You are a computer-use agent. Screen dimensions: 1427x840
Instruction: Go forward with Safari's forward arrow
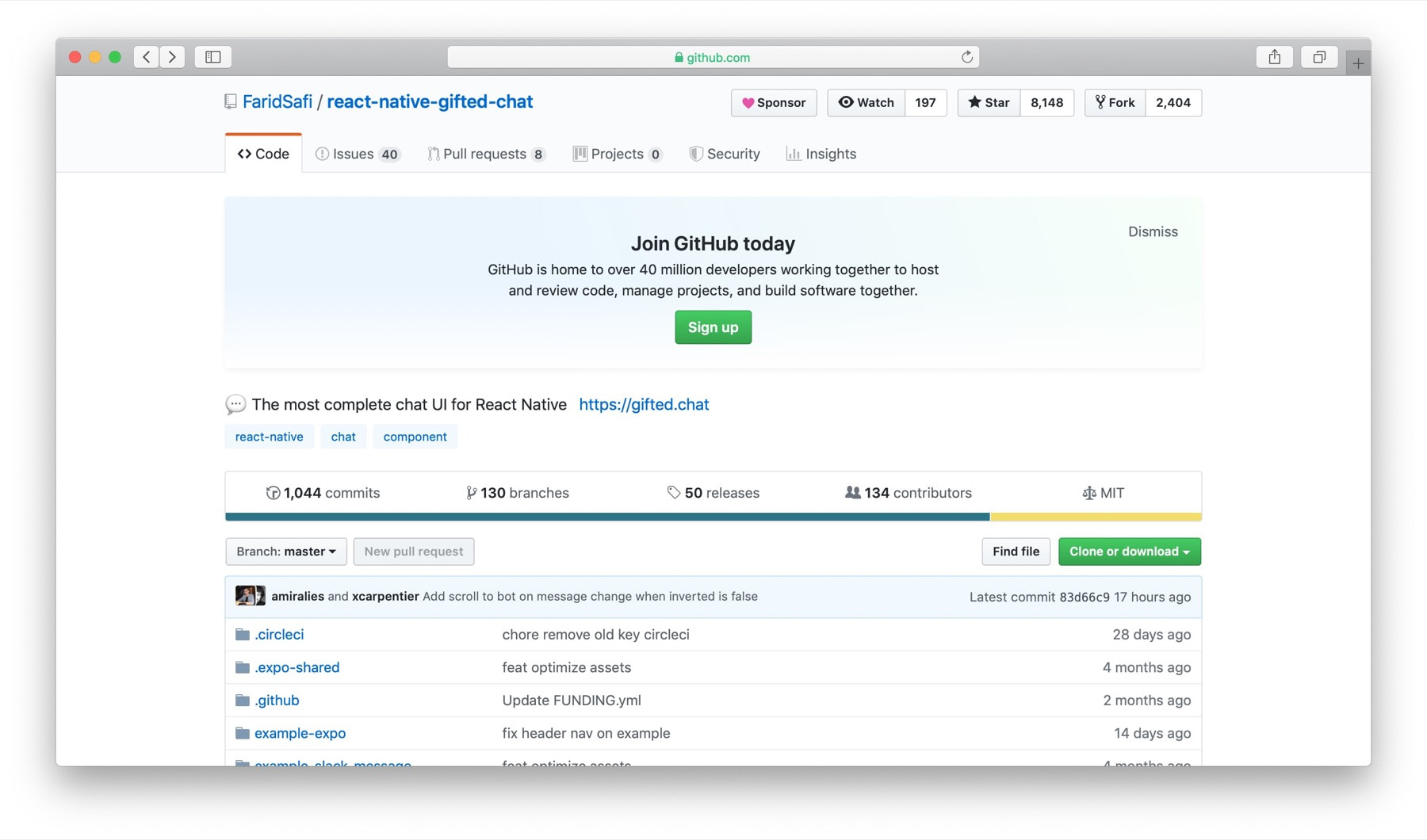coord(172,57)
